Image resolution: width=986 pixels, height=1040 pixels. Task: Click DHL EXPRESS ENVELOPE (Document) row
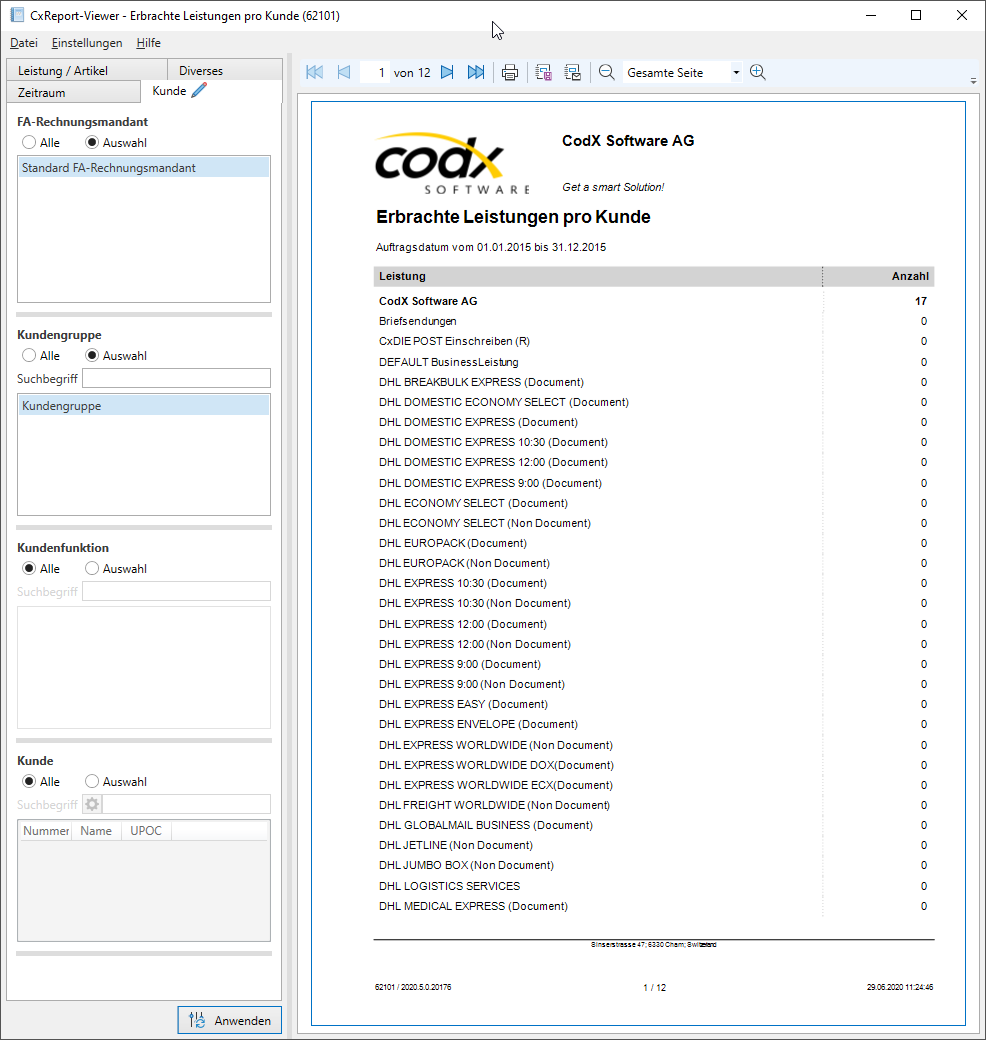pos(653,724)
